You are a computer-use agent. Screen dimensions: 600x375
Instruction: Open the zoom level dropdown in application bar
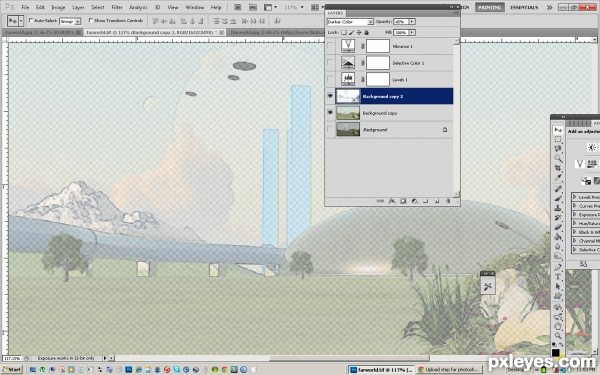(x=302, y=7)
